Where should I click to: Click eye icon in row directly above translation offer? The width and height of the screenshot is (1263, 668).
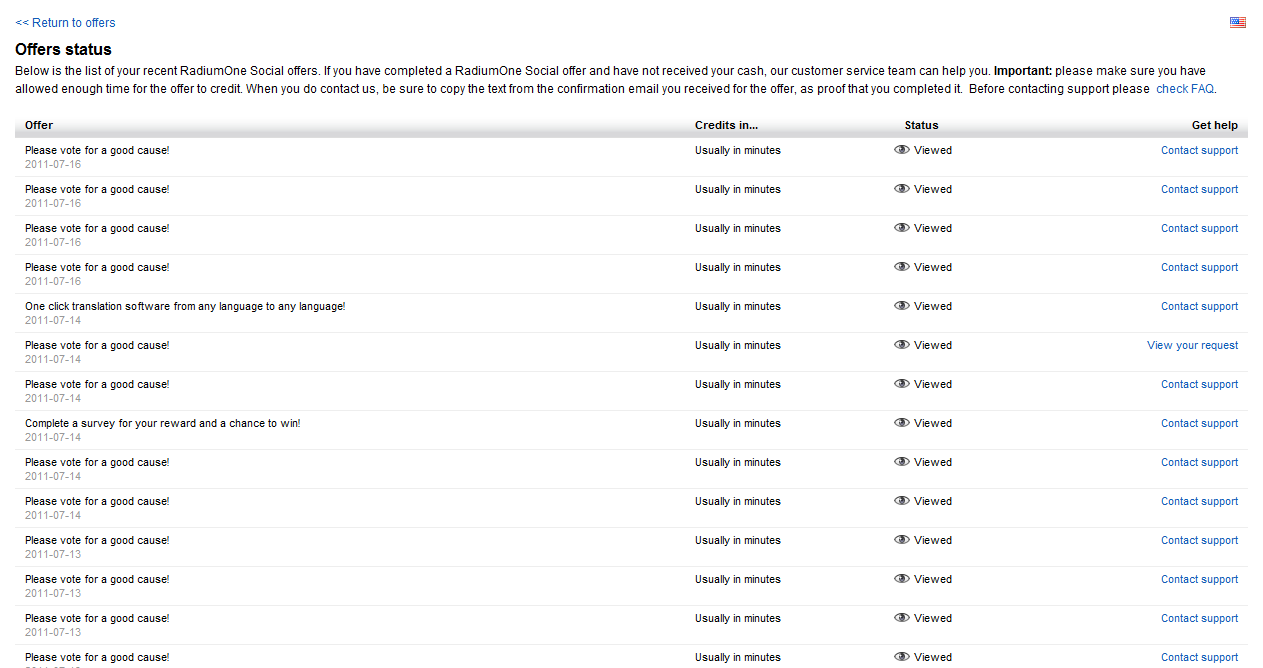point(901,267)
